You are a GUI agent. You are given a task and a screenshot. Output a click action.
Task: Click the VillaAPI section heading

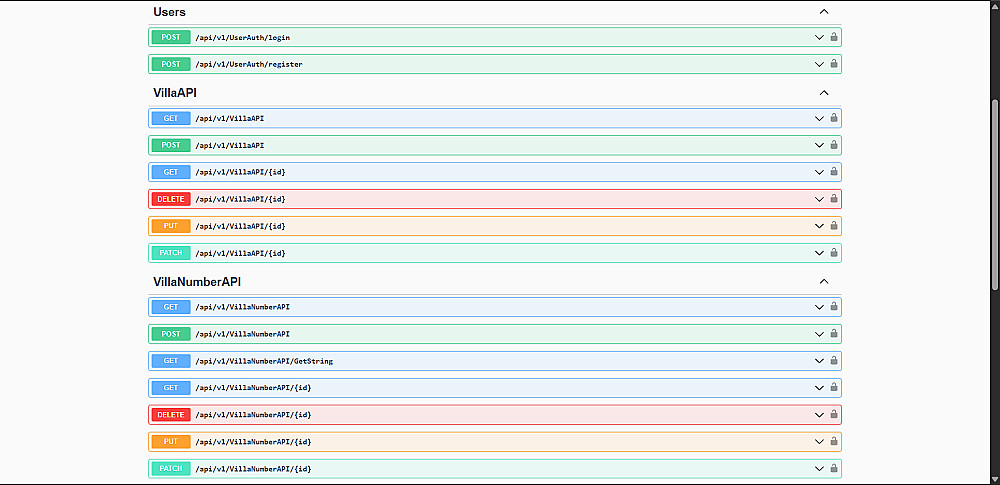tap(175, 93)
